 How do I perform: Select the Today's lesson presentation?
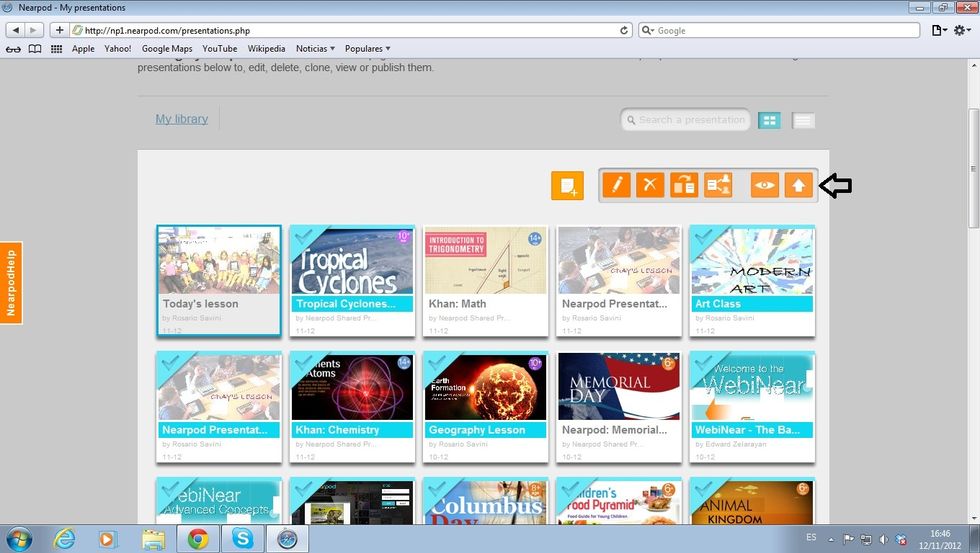[x=219, y=281]
